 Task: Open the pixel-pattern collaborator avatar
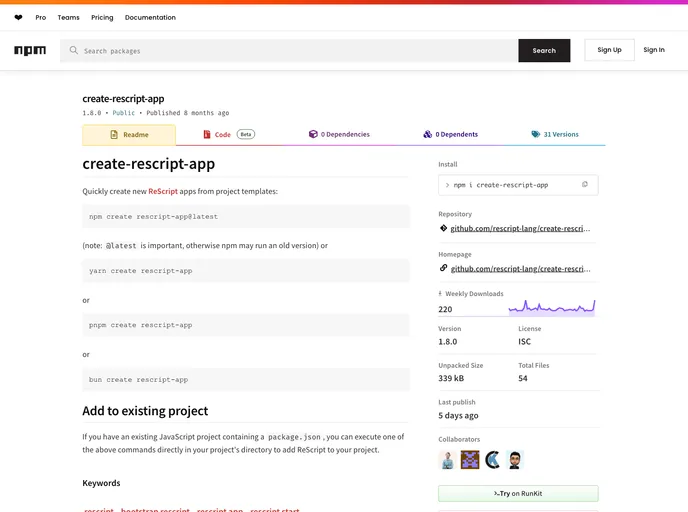(x=470, y=460)
